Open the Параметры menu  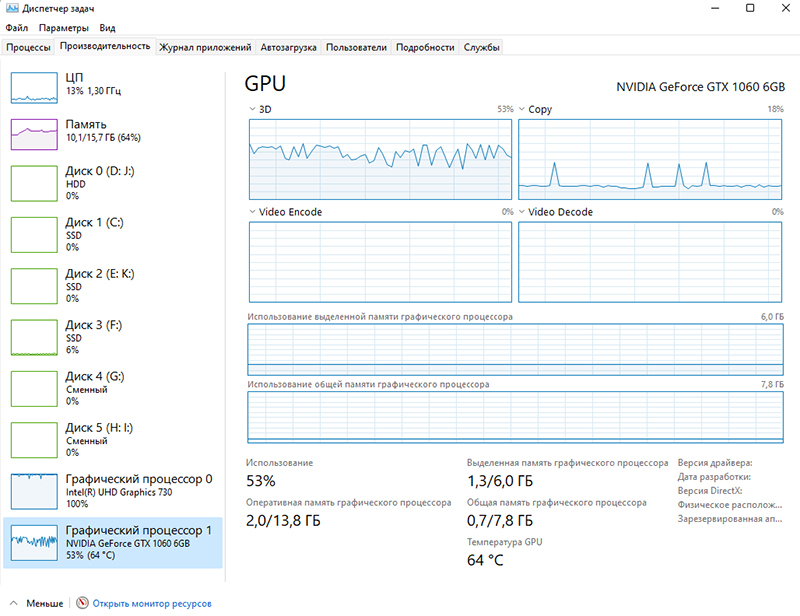[64, 28]
